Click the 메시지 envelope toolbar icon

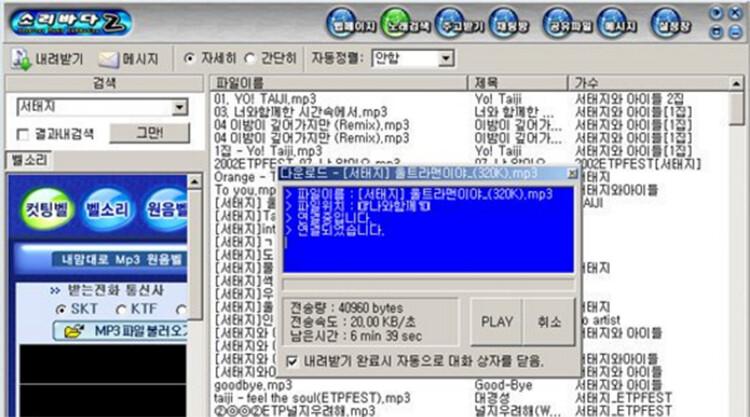[x=128, y=59]
